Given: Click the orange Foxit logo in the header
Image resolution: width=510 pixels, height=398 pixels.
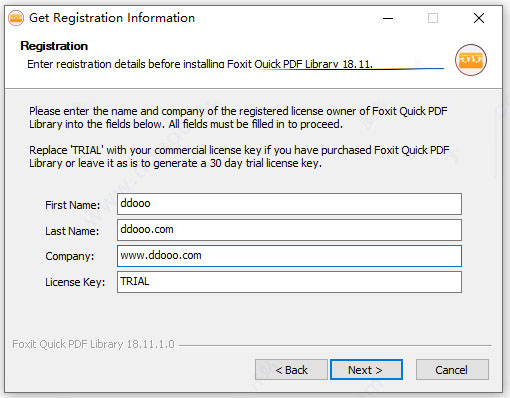Looking at the screenshot, I should click(x=471, y=60).
